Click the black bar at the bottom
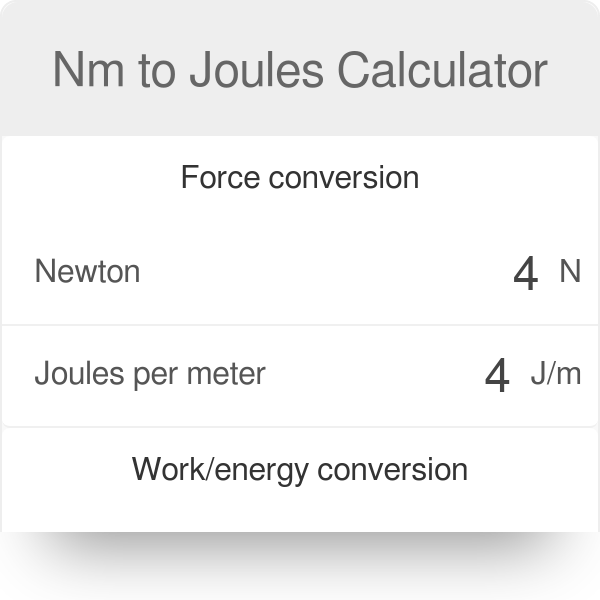Image resolution: width=600 pixels, height=600 pixels. click(300, 566)
